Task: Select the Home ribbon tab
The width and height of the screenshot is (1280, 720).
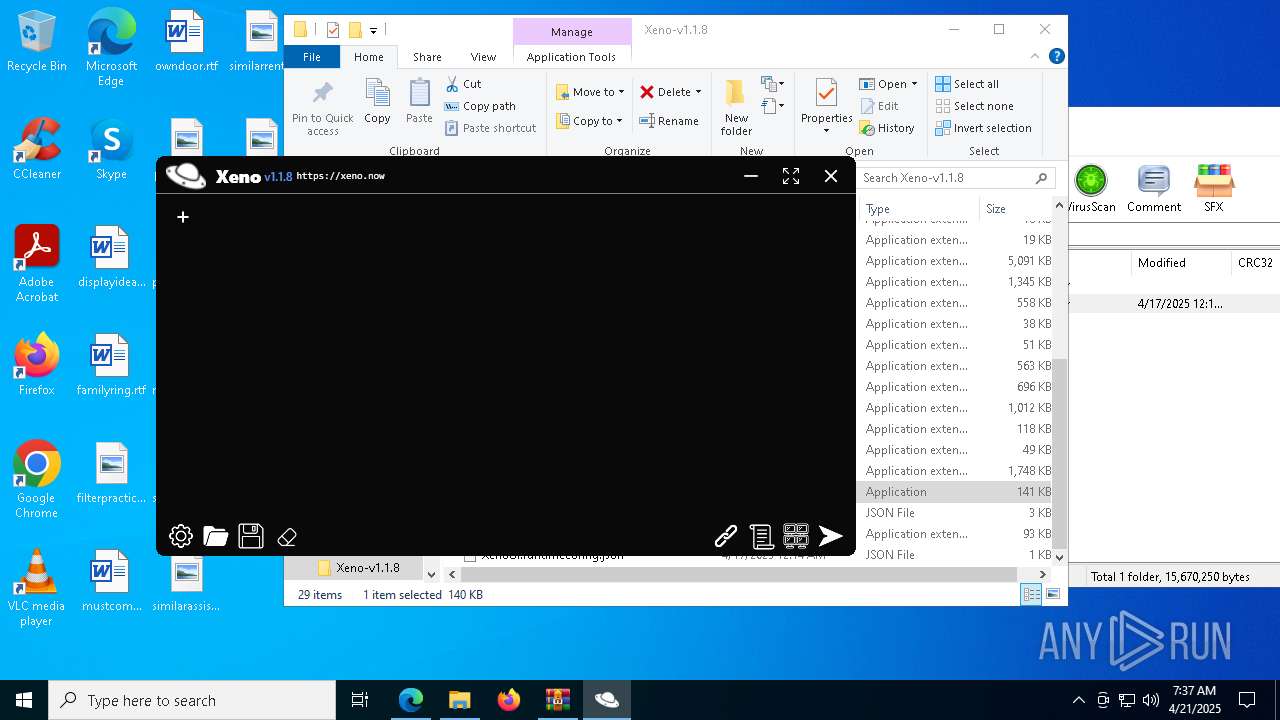Action: (x=368, y=57)
